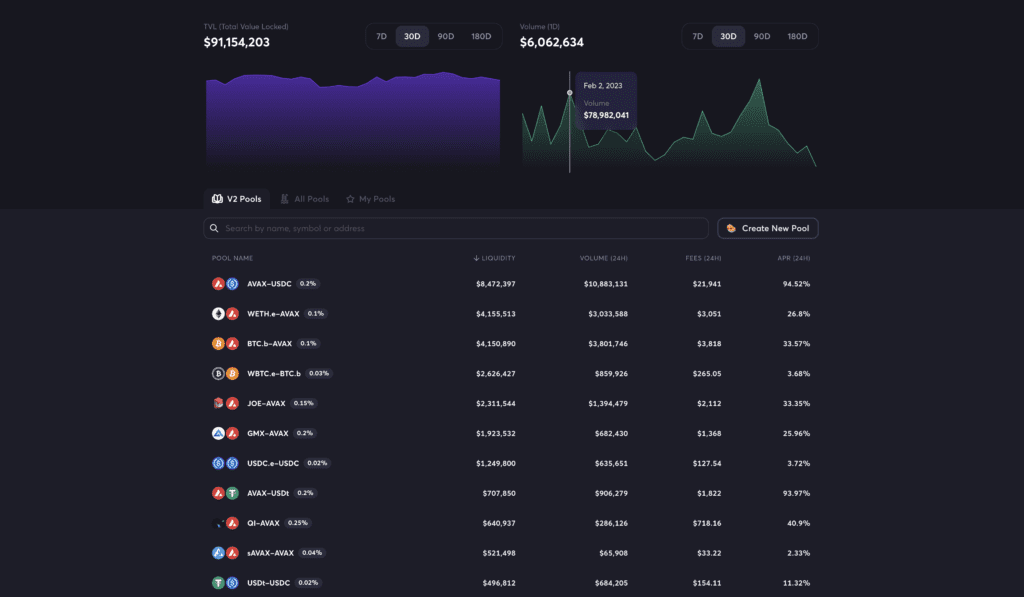Click the 93.97% APR value for AVAX–USDt
1024x597 pixels.
click(796, 493)
